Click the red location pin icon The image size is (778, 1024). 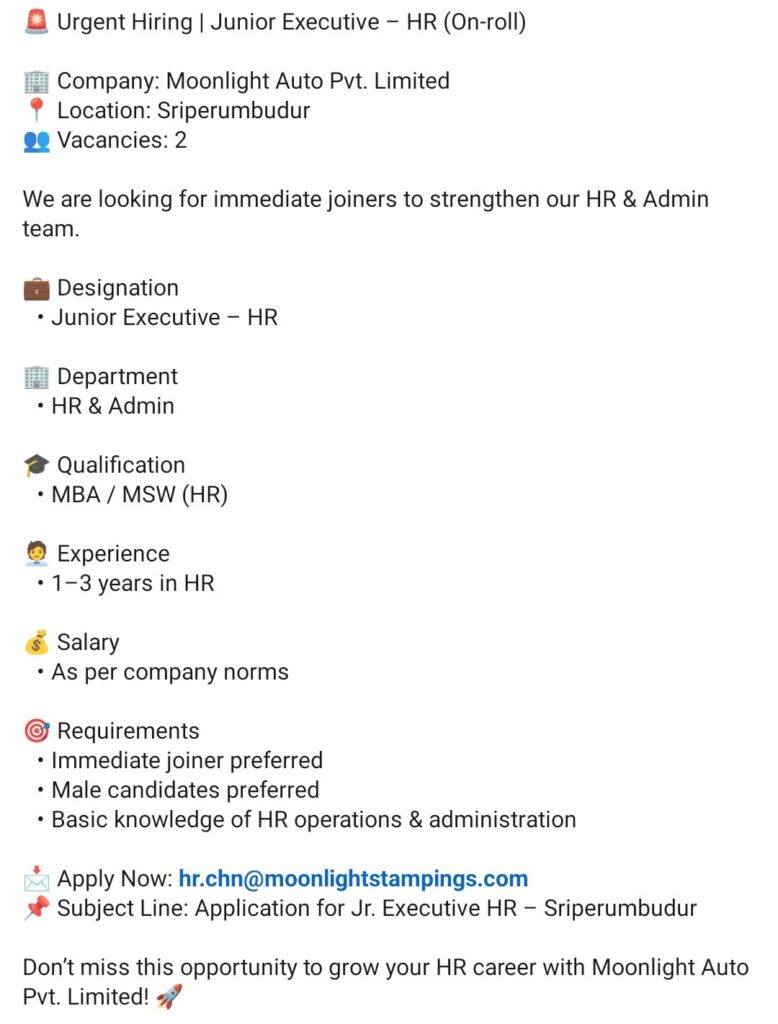36,111
